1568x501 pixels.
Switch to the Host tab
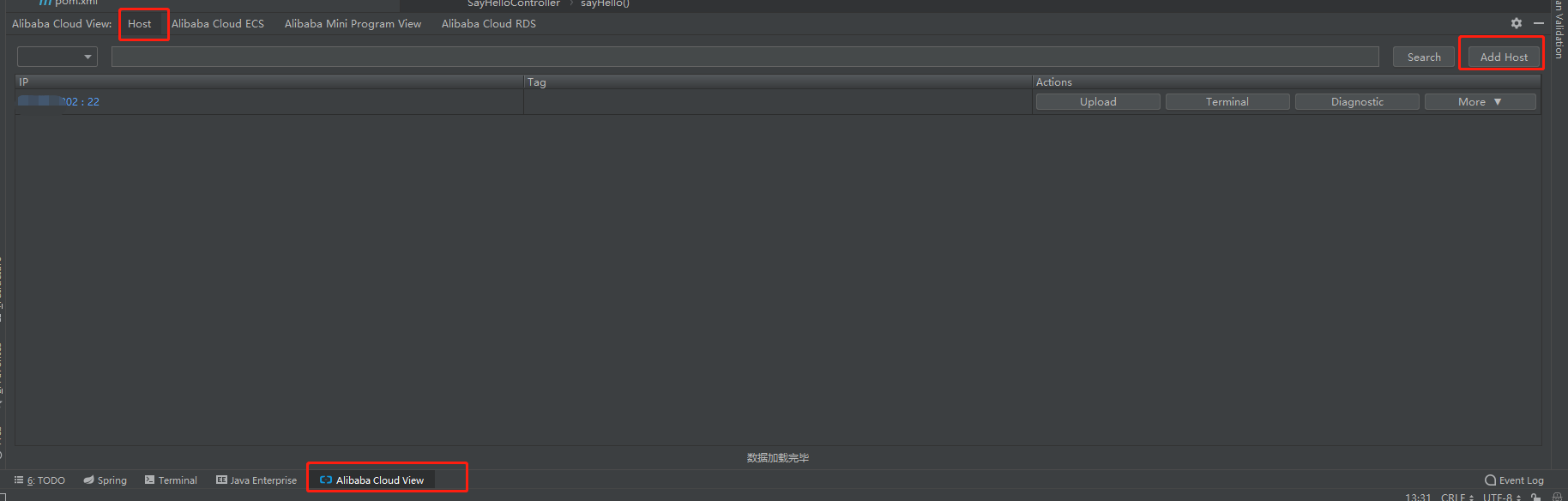(x=140, y=23)
